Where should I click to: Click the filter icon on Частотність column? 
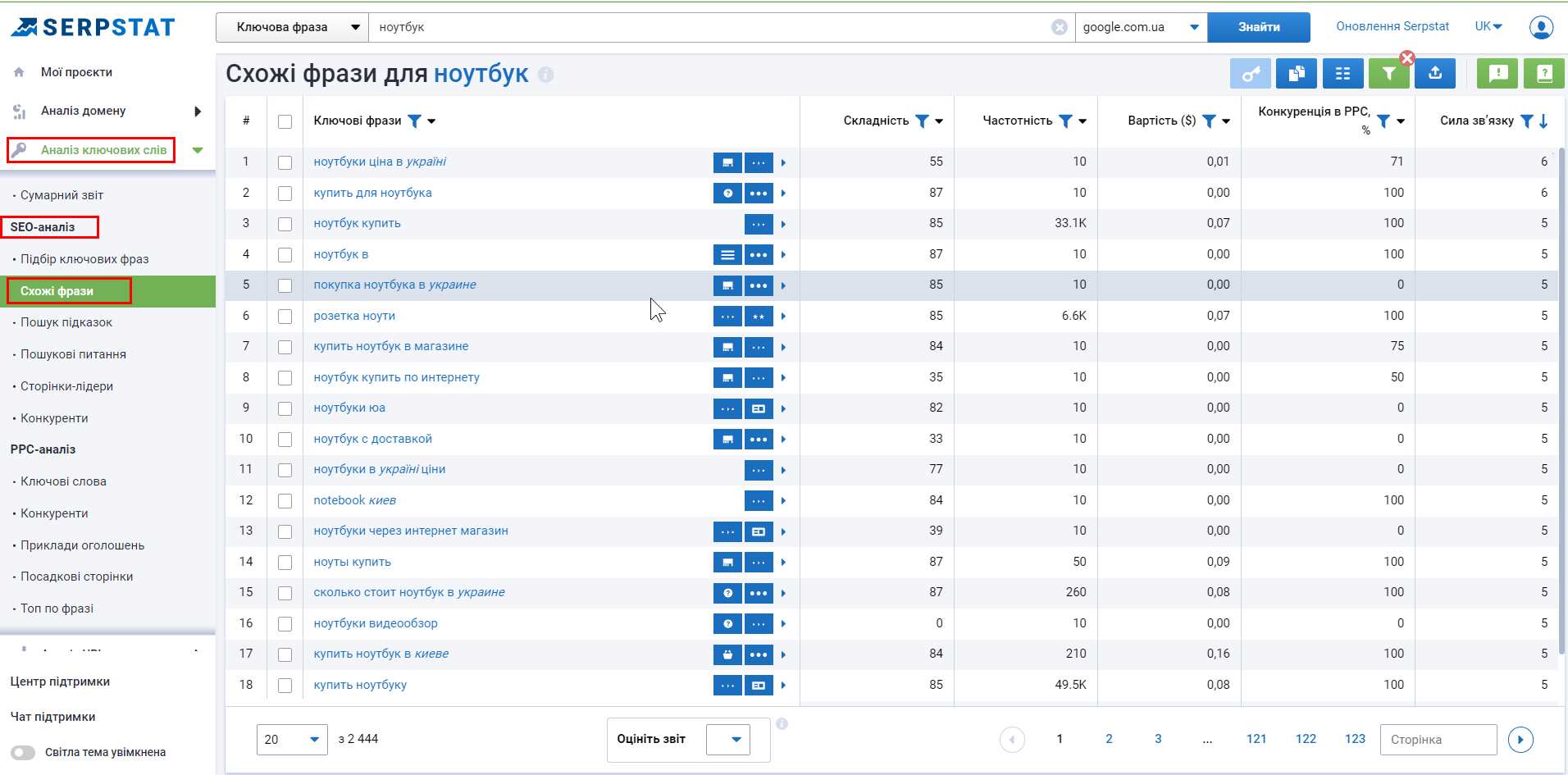(1065, 121)
